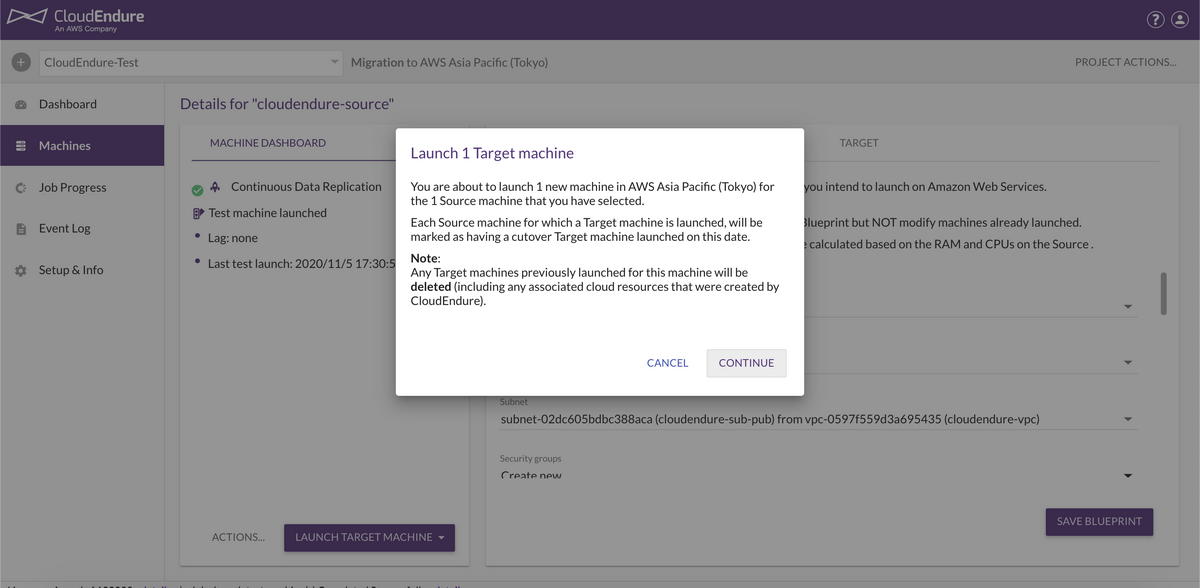Open the ACTIONS... menu for this machine

click(238, 537)
